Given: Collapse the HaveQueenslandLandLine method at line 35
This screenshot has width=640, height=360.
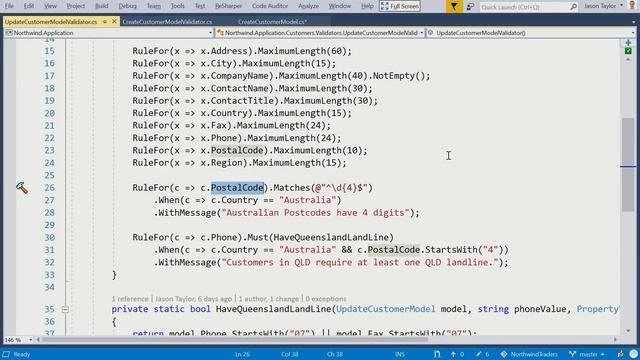Looking at the screenshot, I should [65, 309].
